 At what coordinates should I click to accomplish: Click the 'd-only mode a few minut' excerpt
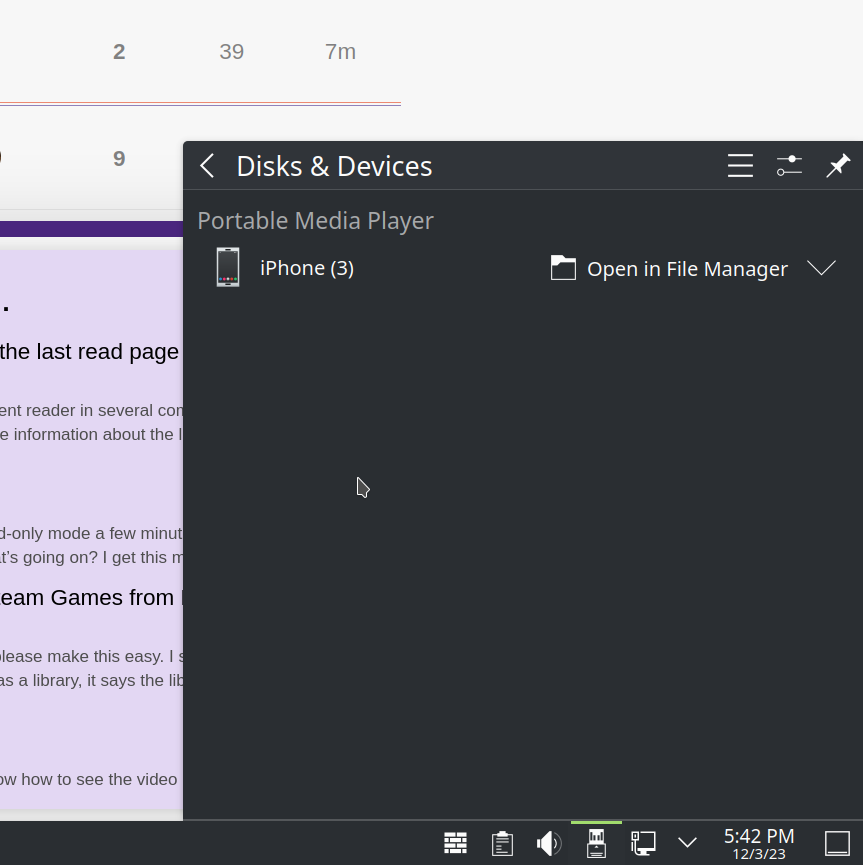pyautogui.click(x=91, y=533)
